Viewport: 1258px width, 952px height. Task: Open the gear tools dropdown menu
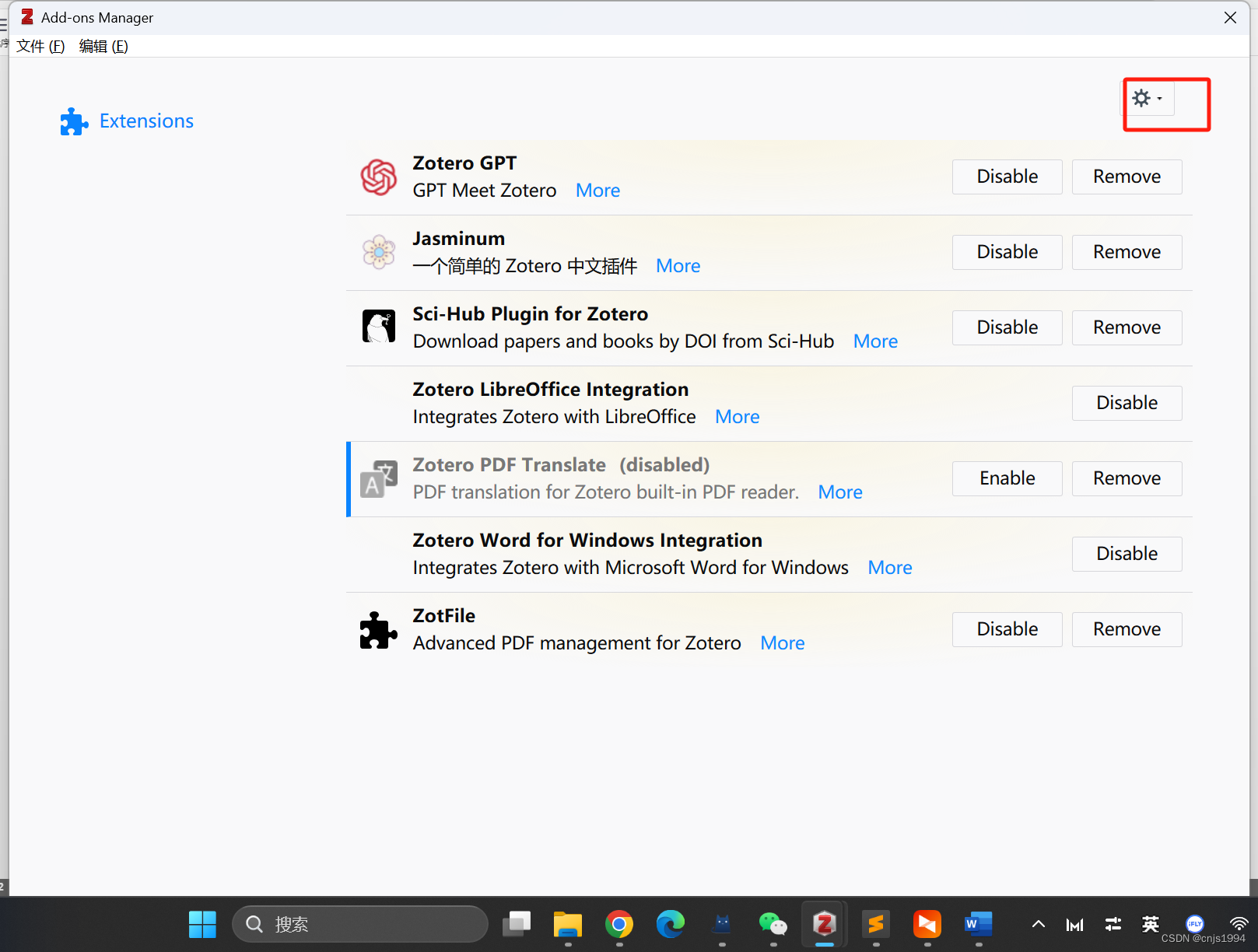[1148, 99]
